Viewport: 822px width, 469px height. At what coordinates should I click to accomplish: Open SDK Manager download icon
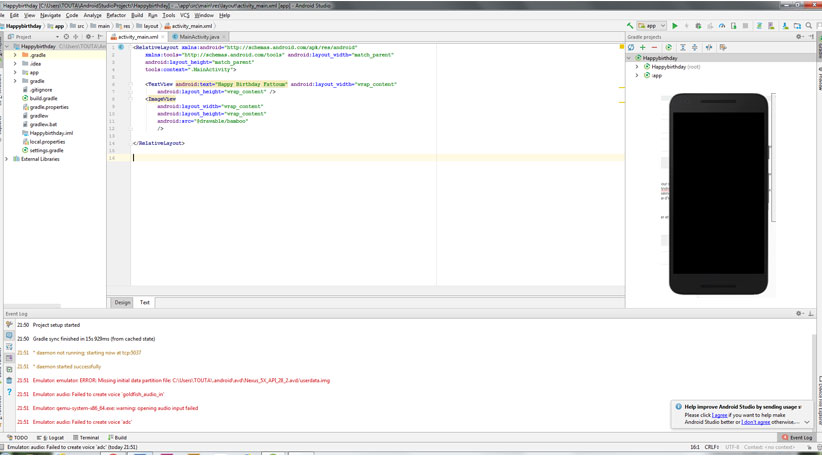pos(785,26)
